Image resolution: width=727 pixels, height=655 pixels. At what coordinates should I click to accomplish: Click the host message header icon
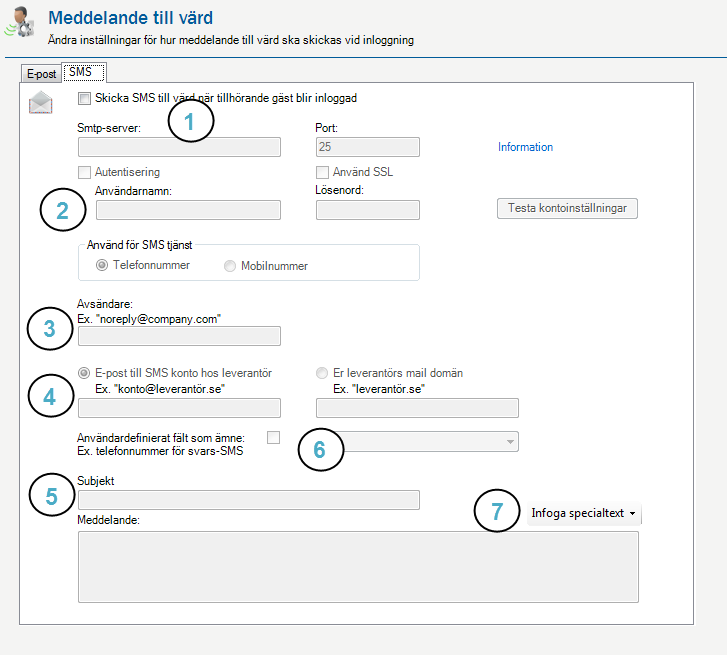point(19,22)
